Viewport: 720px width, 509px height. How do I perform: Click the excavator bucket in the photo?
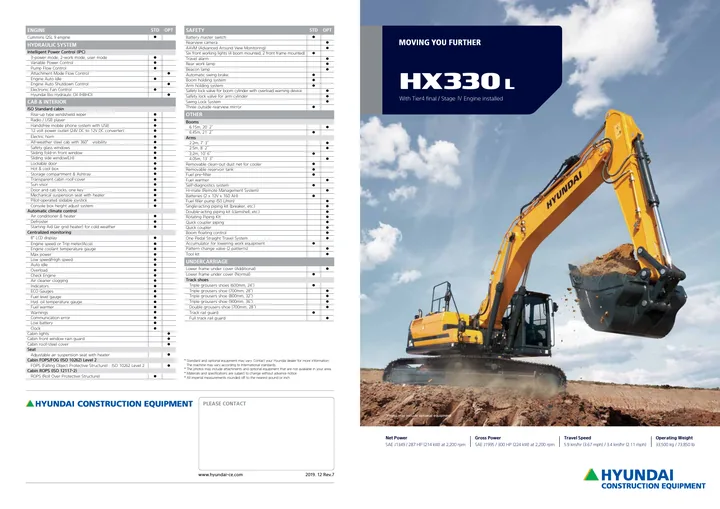(x=627, y=299)
